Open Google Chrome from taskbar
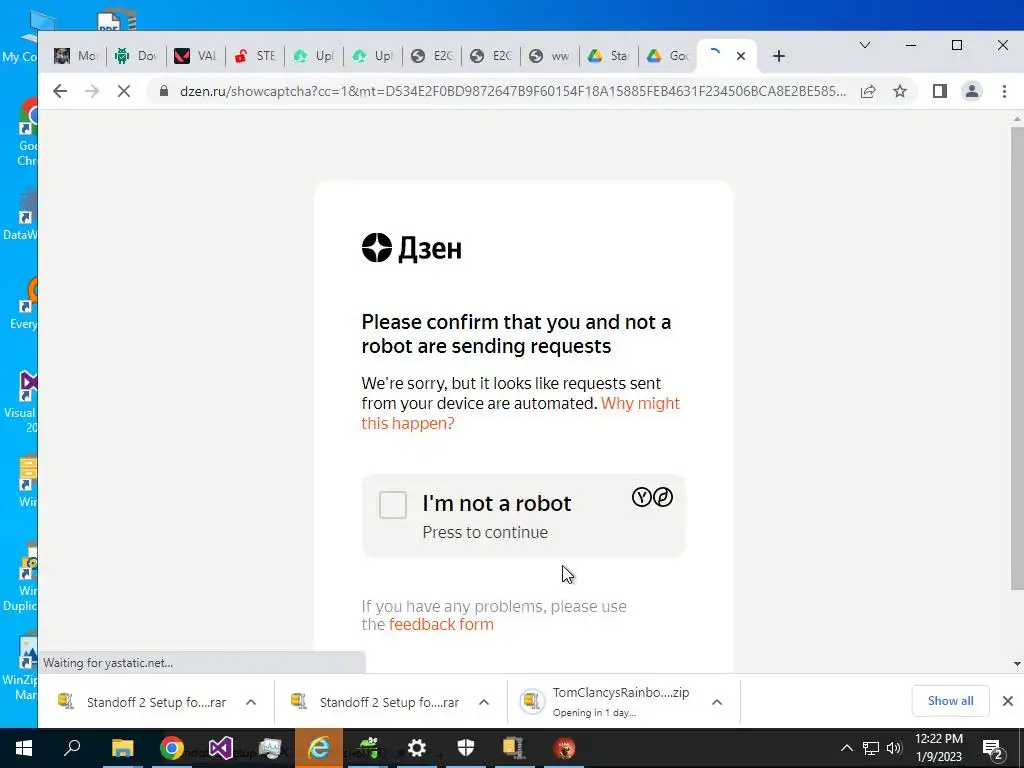 [172, 748]
